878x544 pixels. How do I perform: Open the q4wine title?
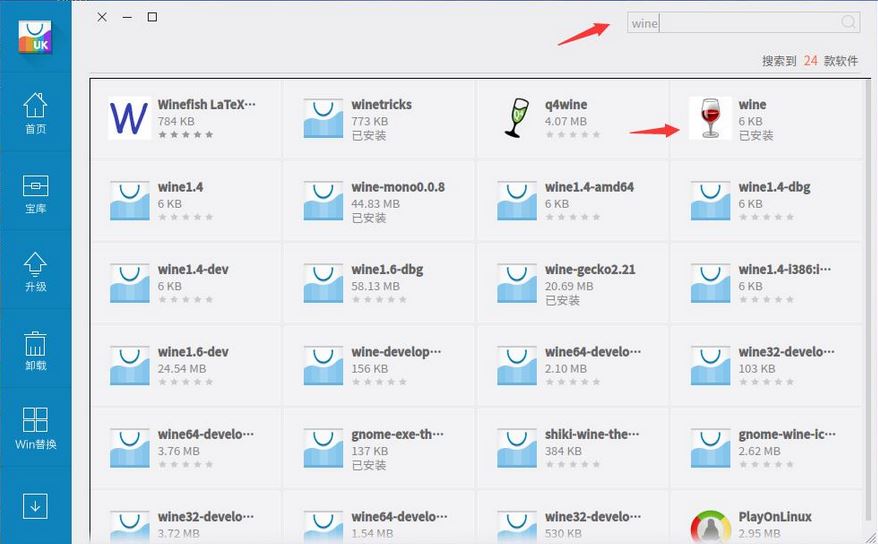pos(566,105)
